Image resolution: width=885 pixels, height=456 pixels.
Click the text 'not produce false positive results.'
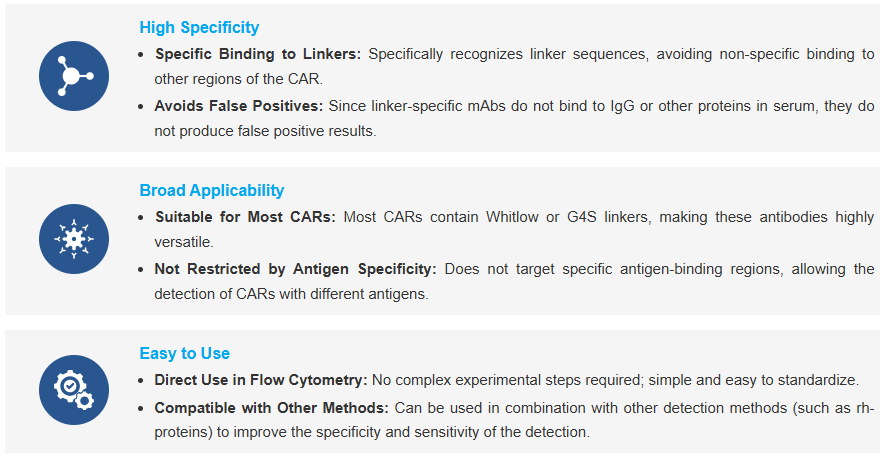tap(265, 131)
